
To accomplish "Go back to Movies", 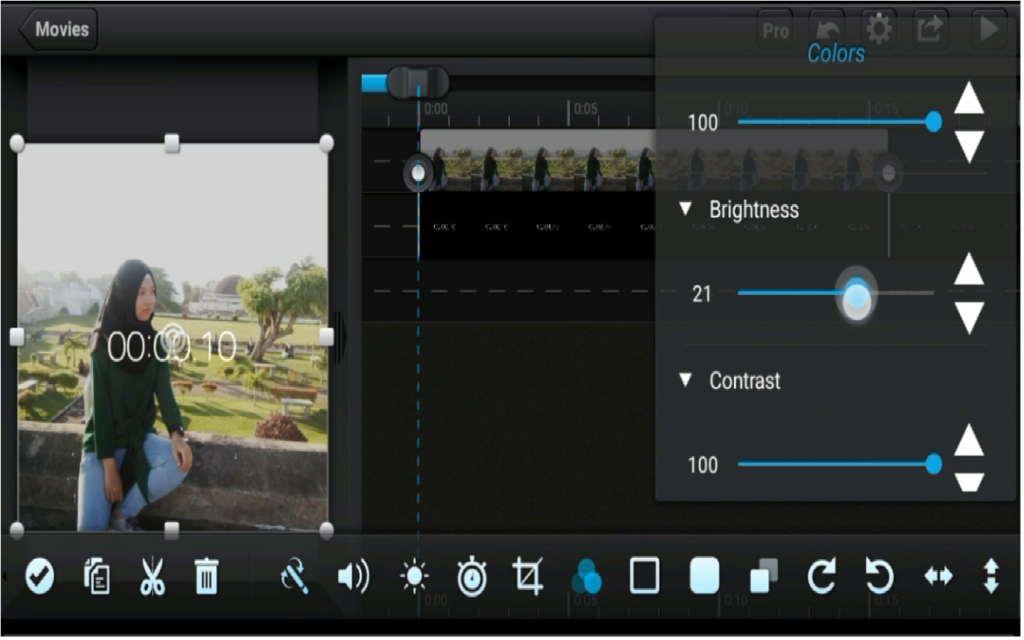I will click(59, 29).
